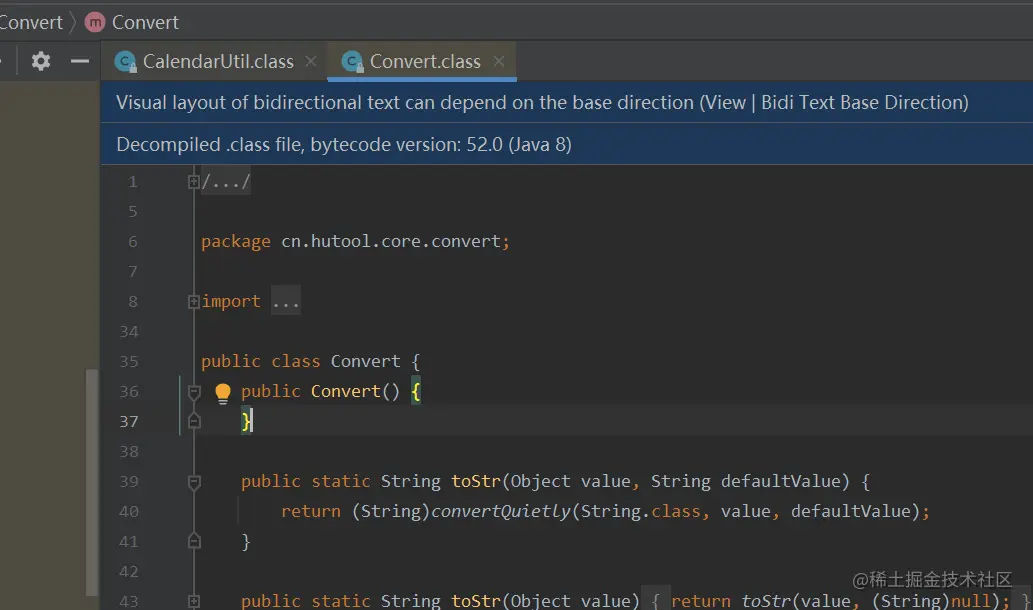Click the package keyword on line 6
The height and width of the screenshot is (610, 1033).
[236, 242]
